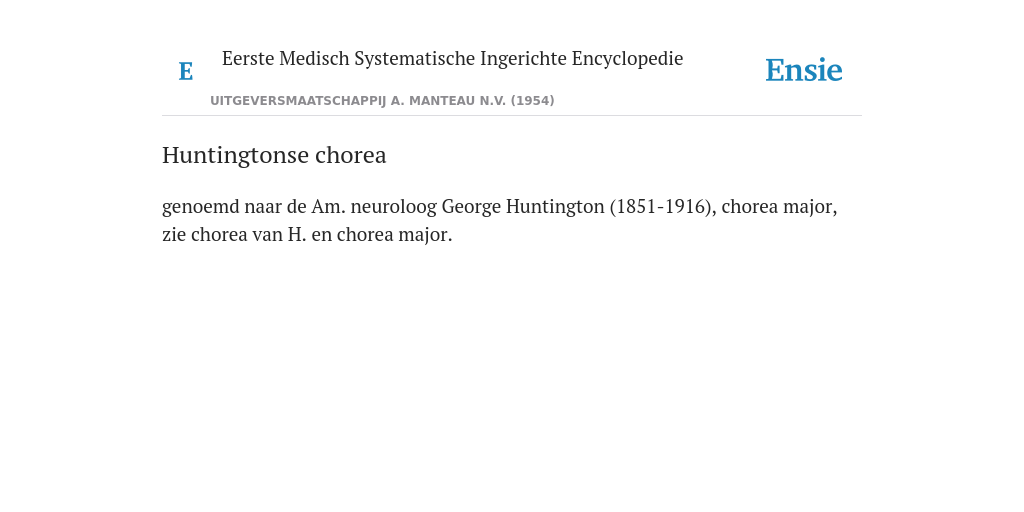The width and height of the screenshot is (1024, 512).
Task: Click the word Huntingtonse in the heading
Action: pos(236,155)
